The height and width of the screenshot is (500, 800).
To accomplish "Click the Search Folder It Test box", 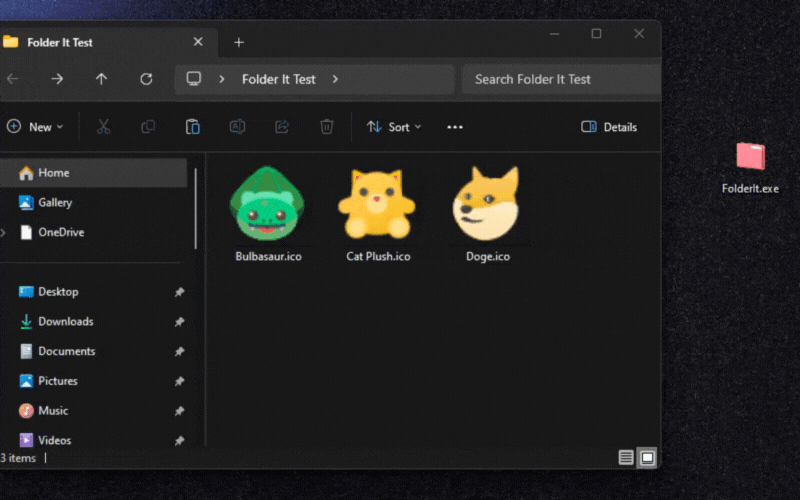I will (x=561, y=79).
